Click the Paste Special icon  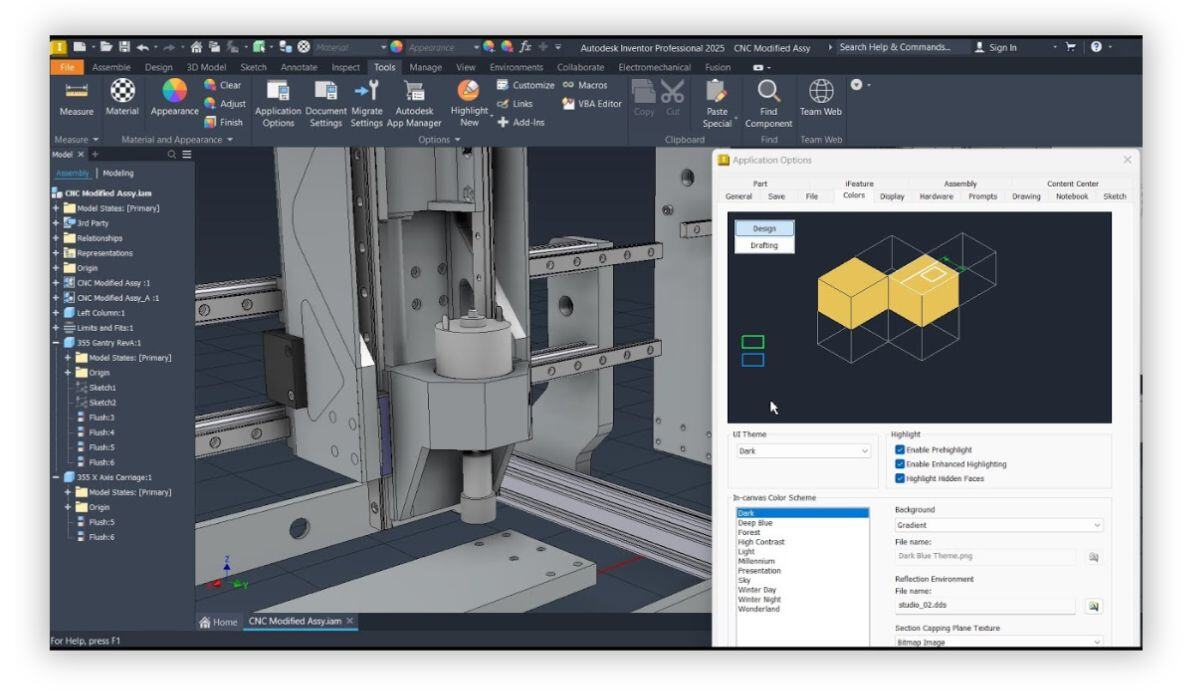pyautogui.click(x=717, y=91)
